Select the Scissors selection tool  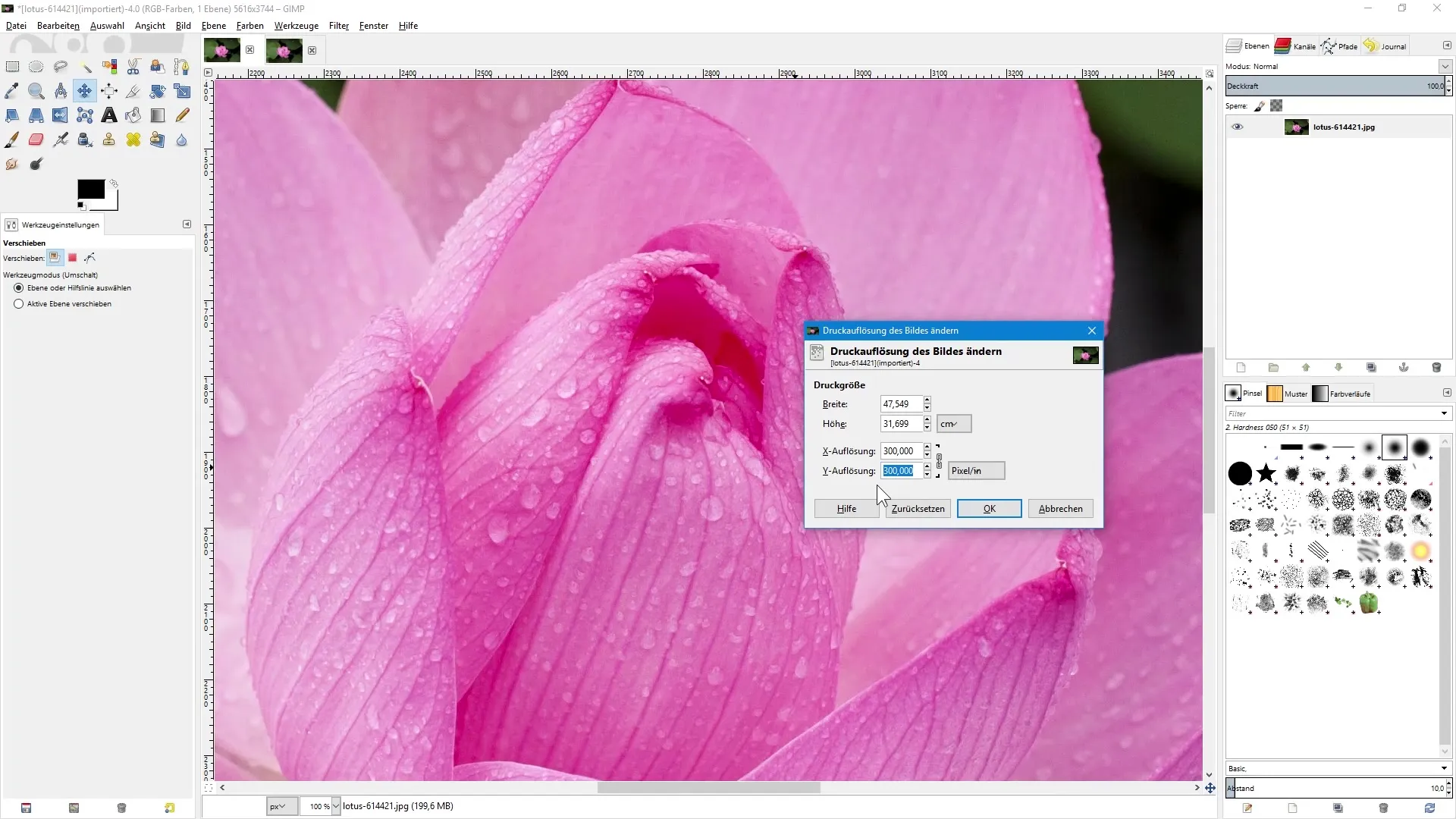click(133, 67)
